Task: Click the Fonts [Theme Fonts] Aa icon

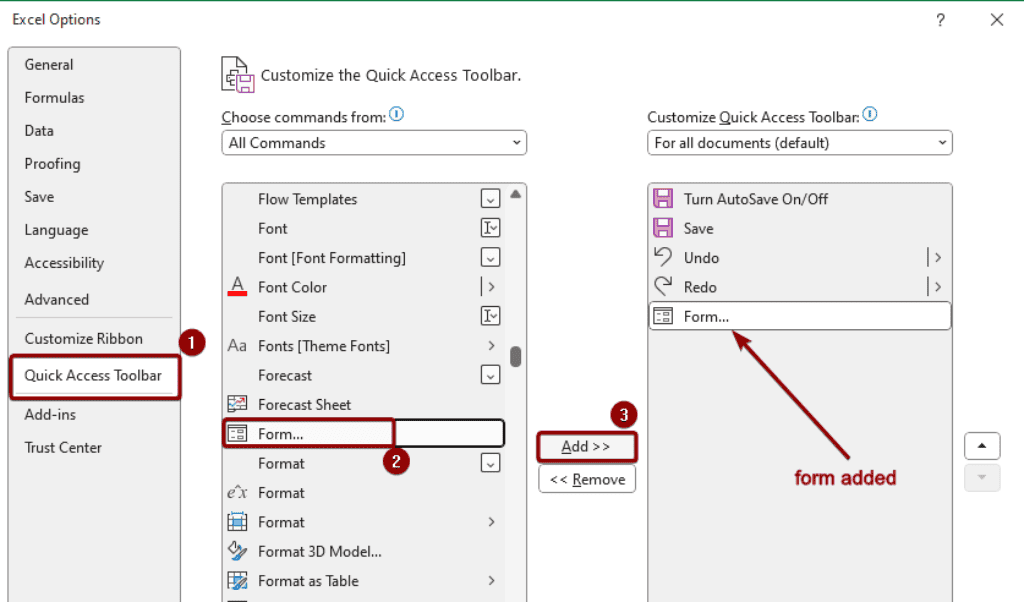Action: point(237,346)
